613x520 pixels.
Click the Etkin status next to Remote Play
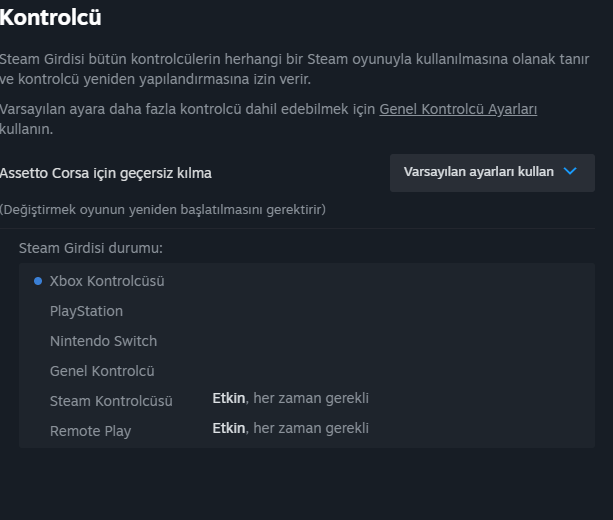click(228, 428)
